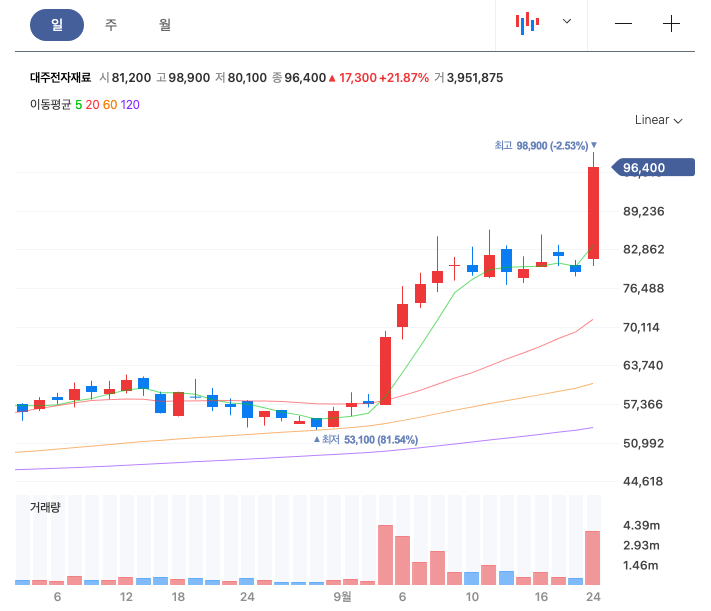Click the 89,236 price axis label
Viewport: 711px width, 611px height.
[x=643, y=211]
